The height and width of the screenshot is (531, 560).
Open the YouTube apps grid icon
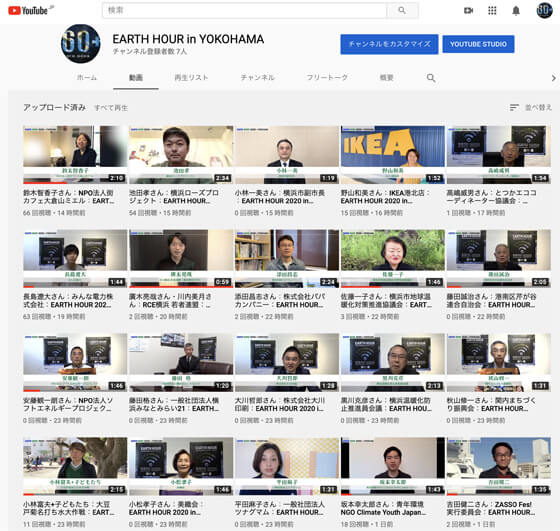492,11
